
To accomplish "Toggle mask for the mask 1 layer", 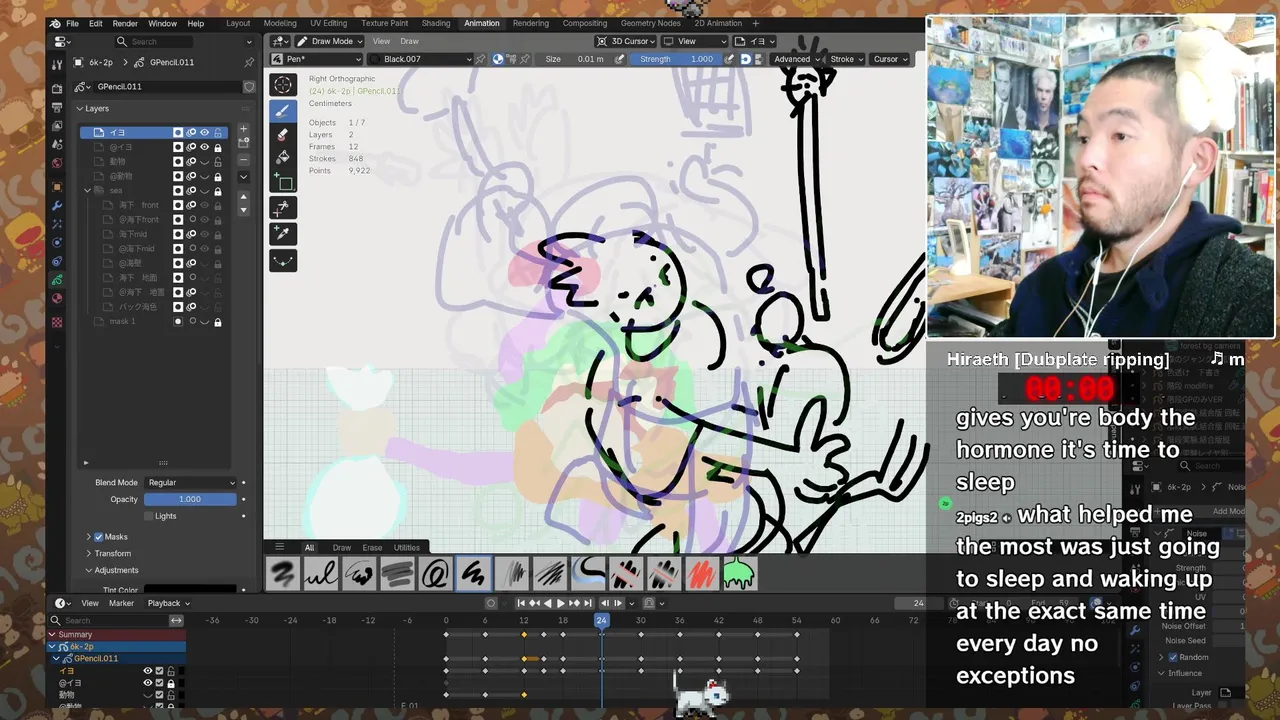I will (x=178, y=322).
